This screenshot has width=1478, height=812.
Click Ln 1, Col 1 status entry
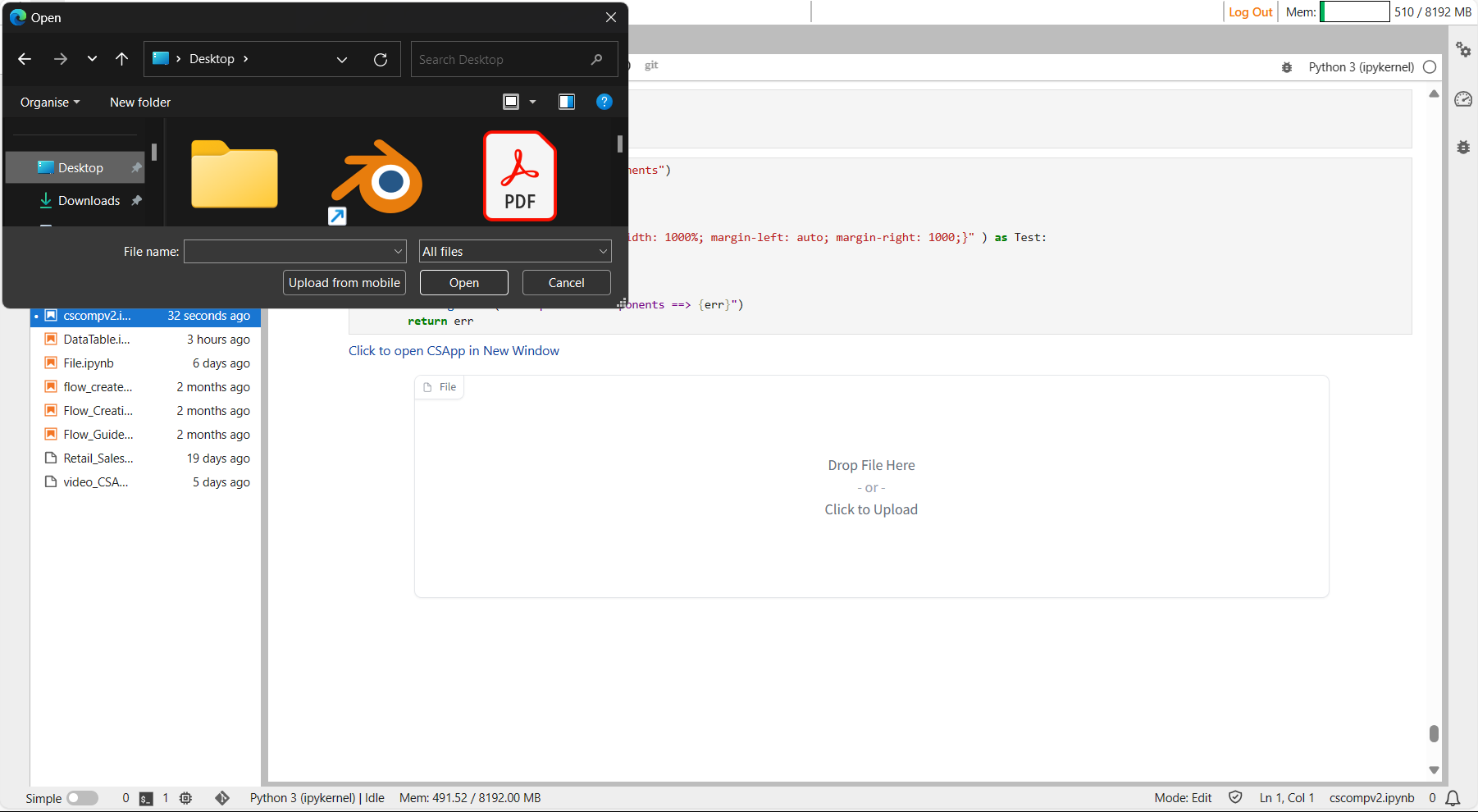click(1287, 798)
